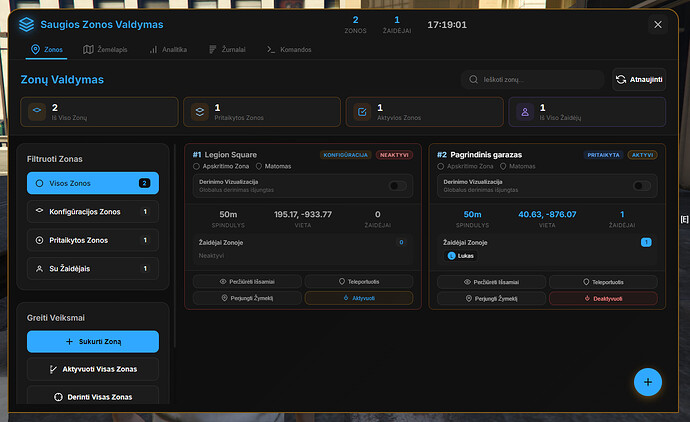This screenshot has height=422, width=690.
Task: Click the Atnaujinti refresh button
Action: pyautogui.click(x=639, y=80)
